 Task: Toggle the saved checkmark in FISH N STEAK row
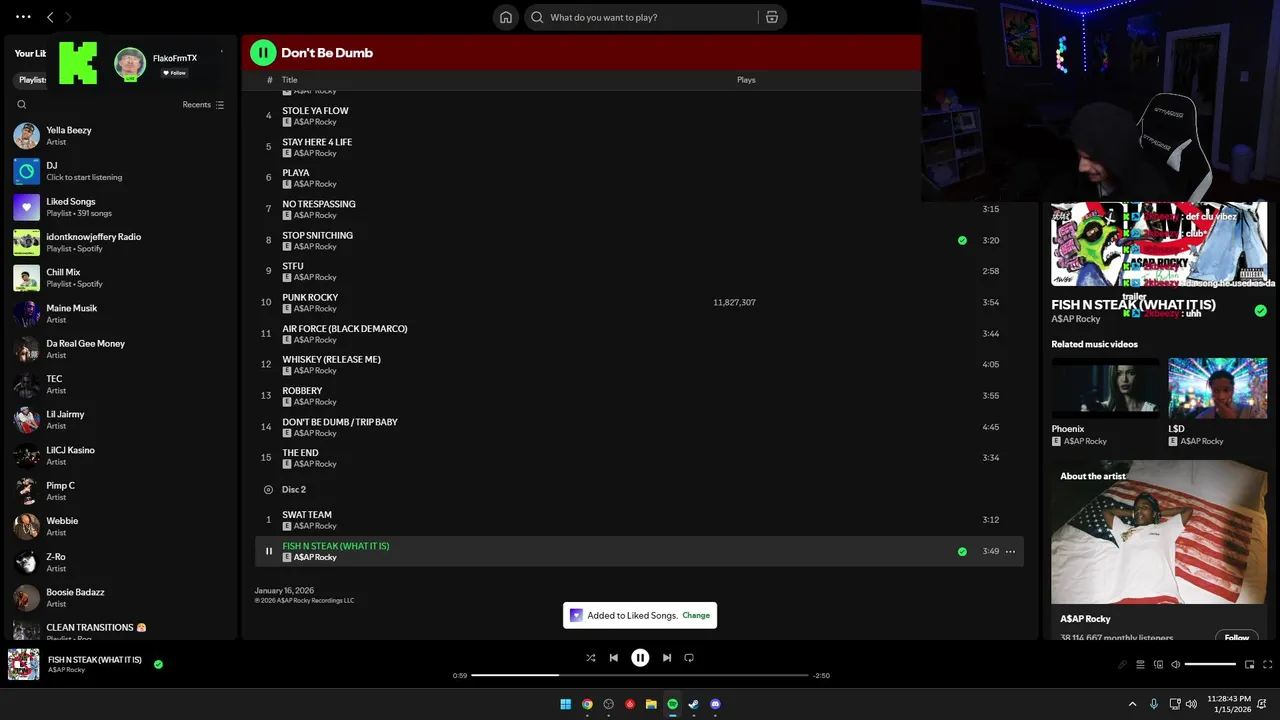point(962,551)
